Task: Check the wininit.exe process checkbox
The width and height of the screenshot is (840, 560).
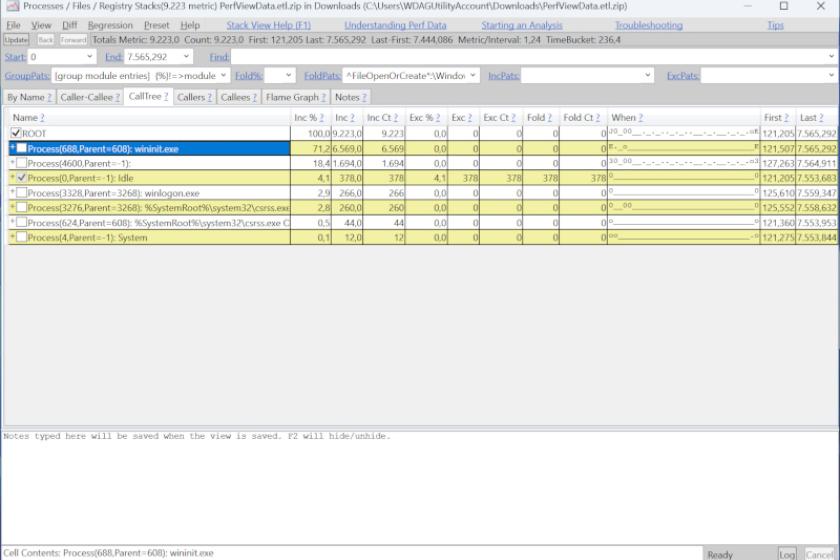Action: pyautogui.click(x=21, y=148)
